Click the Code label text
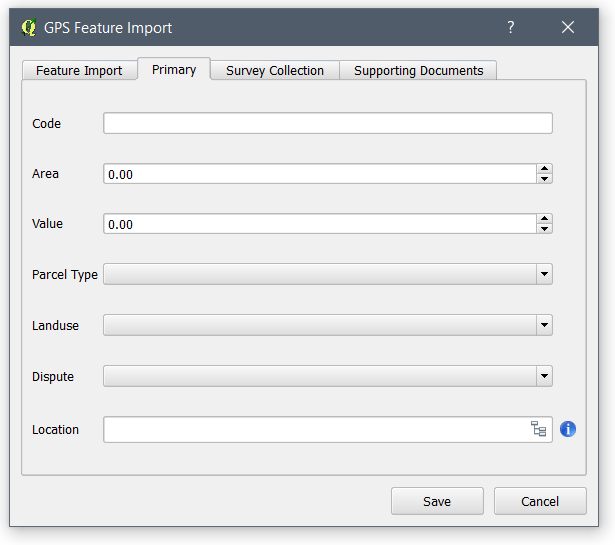The width and height of the screenshot is (615, 545). (46, 124)
